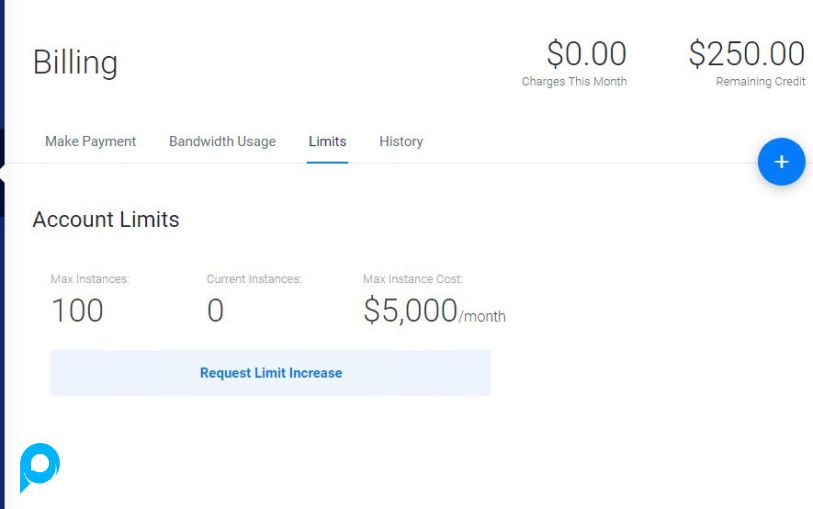Click the Max Instances label
Screen dimensions: 813x509
[90, 279]
